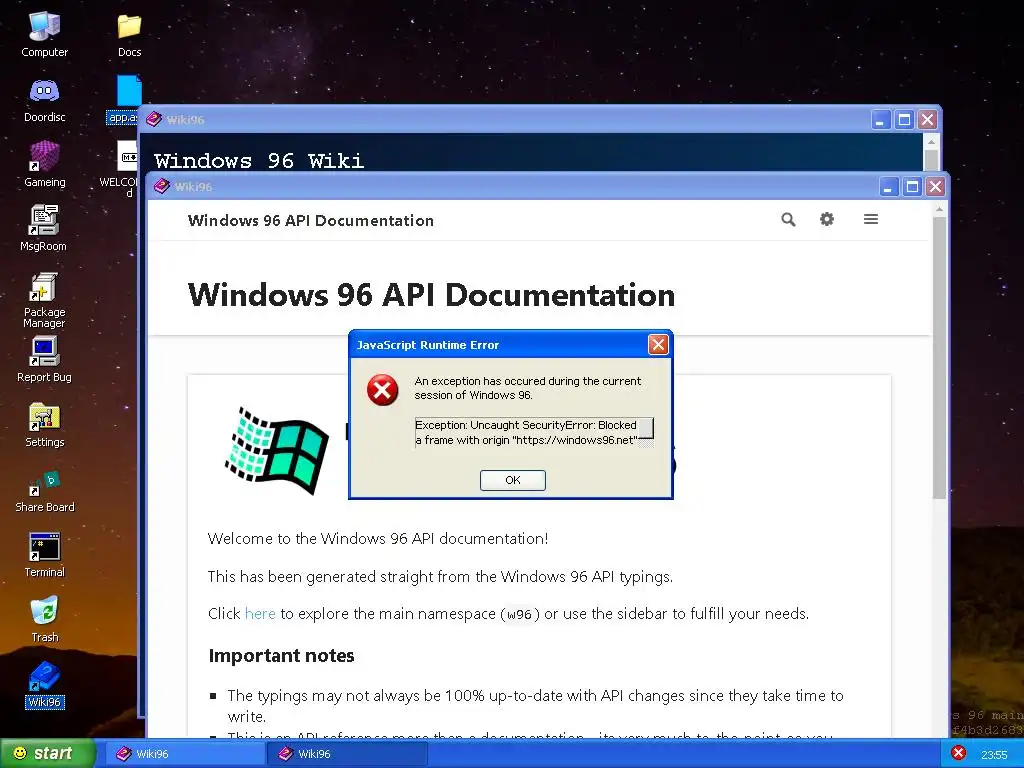Open Package Manager desktop icon

(44, 300)
